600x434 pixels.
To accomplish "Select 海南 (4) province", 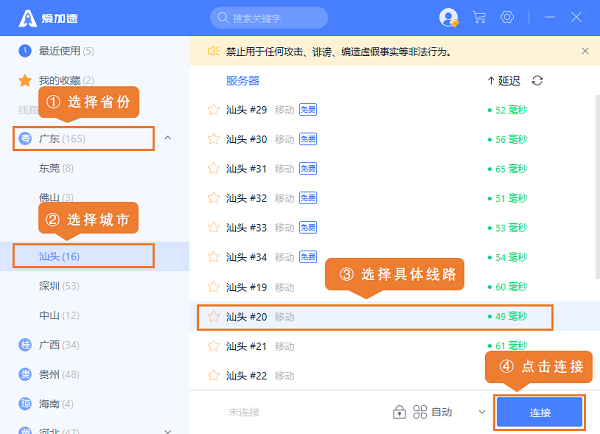I will coord(56,404).
